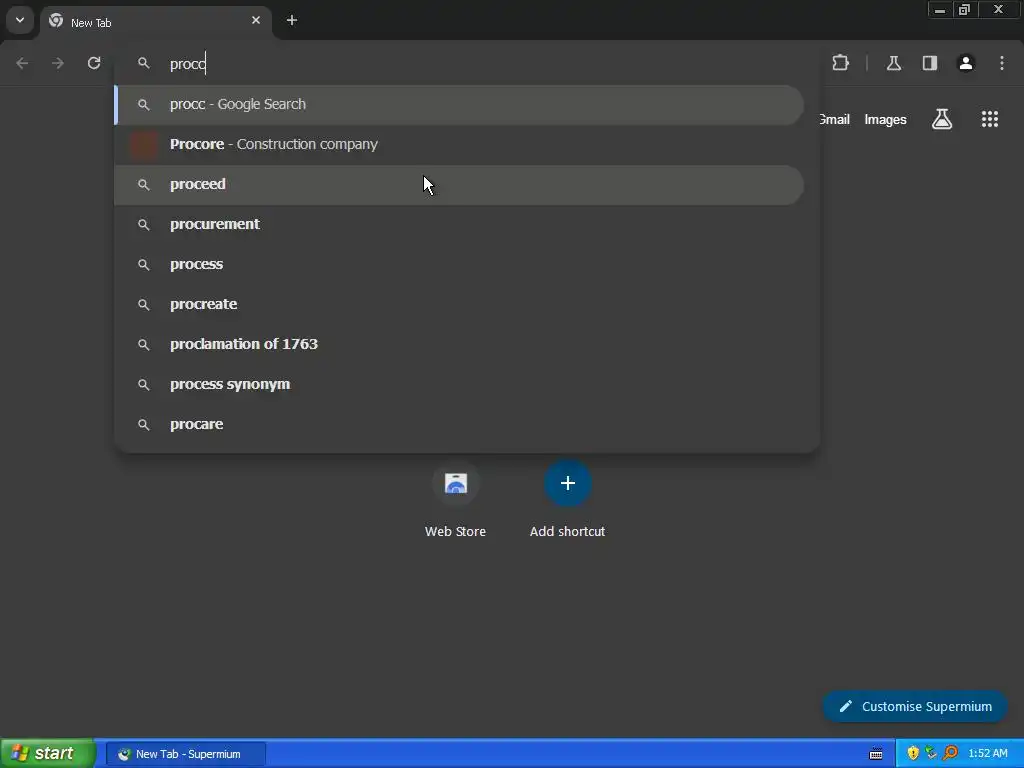
Task: Click the on-screen keyboard tray icon
Action: point(876,754)
